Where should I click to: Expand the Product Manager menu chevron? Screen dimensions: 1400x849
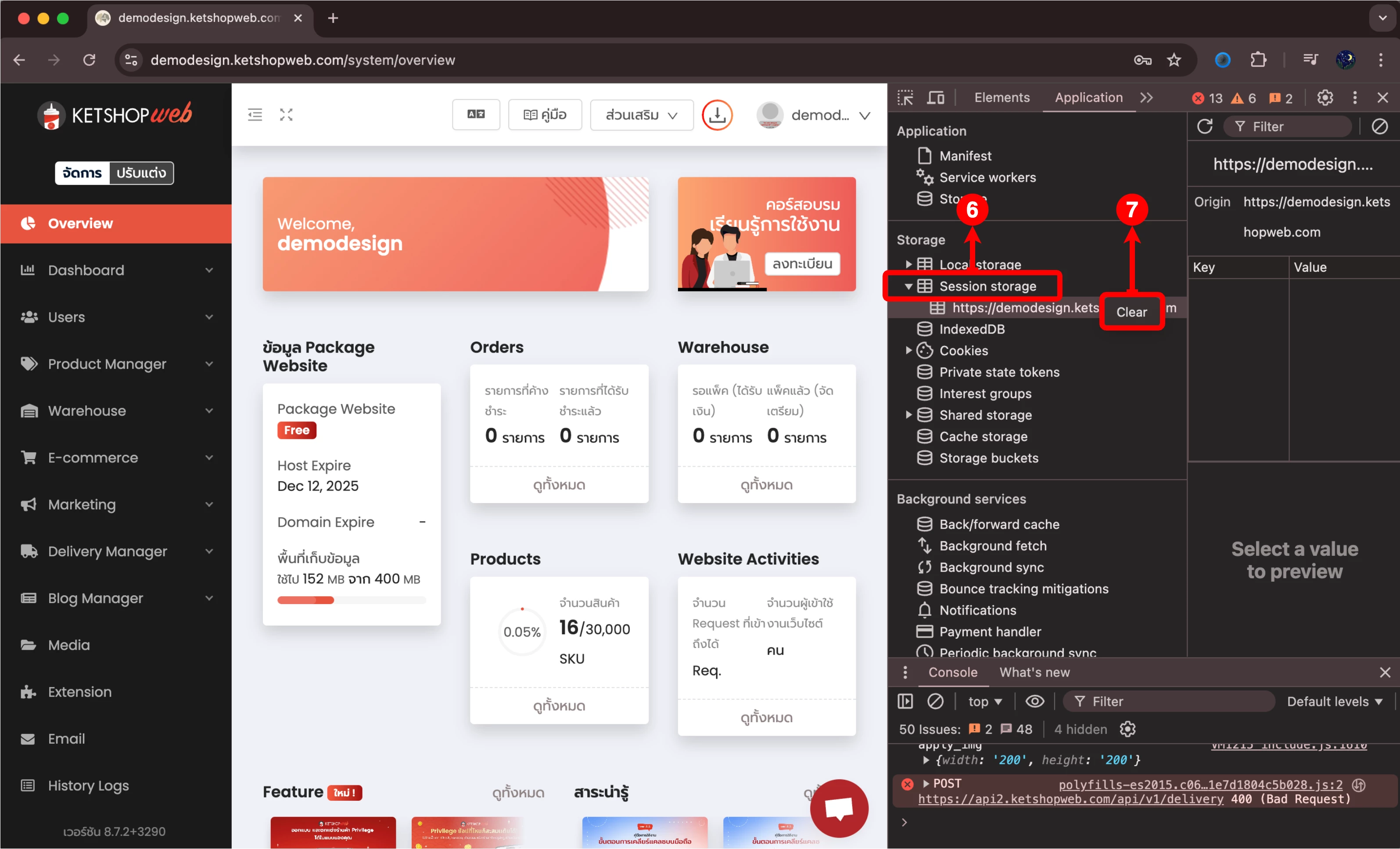[209, 363]
